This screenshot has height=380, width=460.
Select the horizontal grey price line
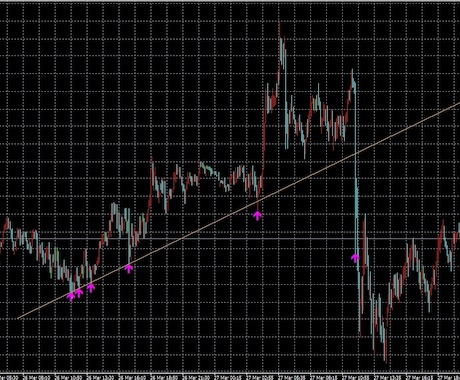point(230,239)
